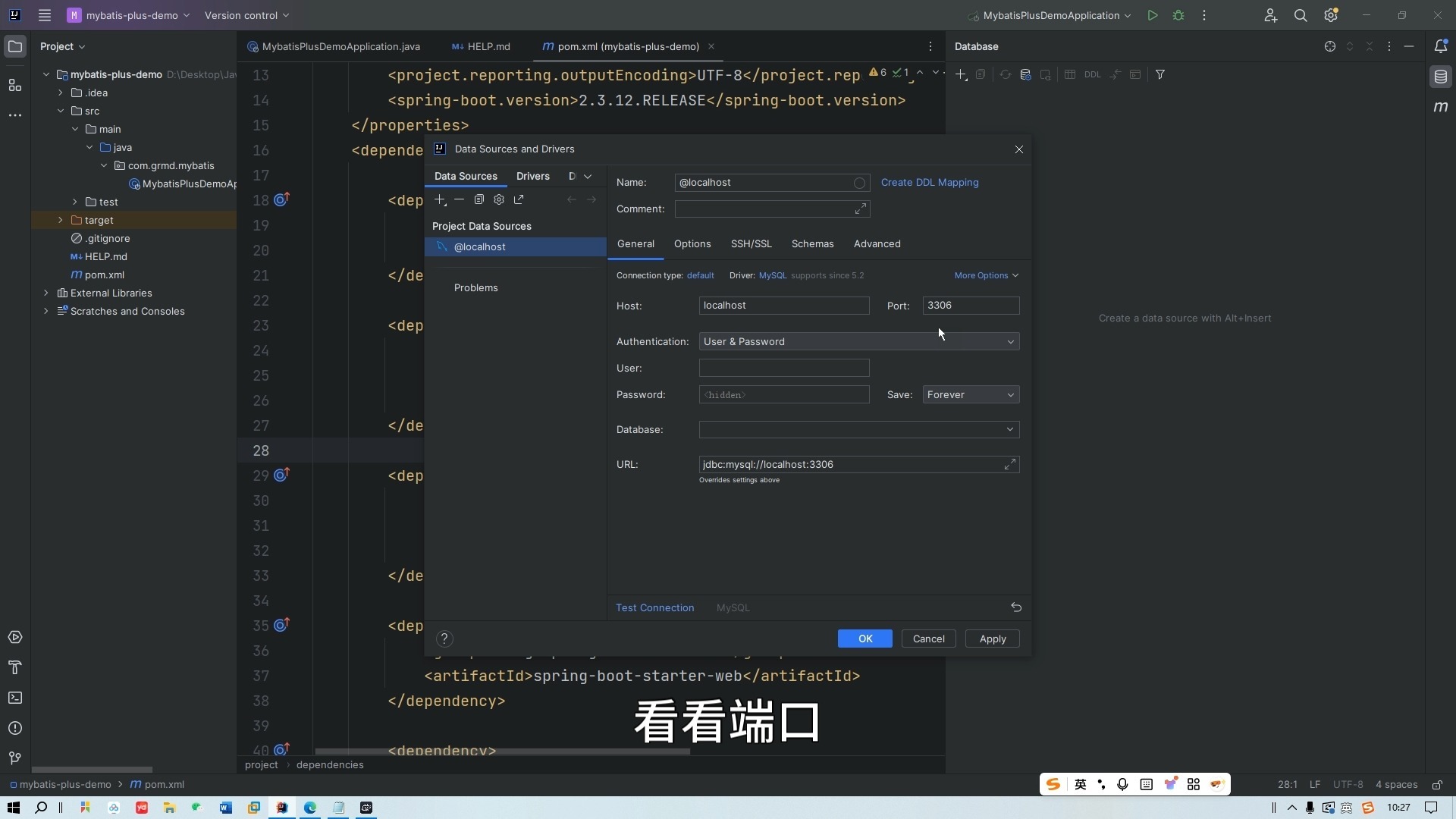
Task: Click Create DDL Mapping link
Action: point(930,182)
